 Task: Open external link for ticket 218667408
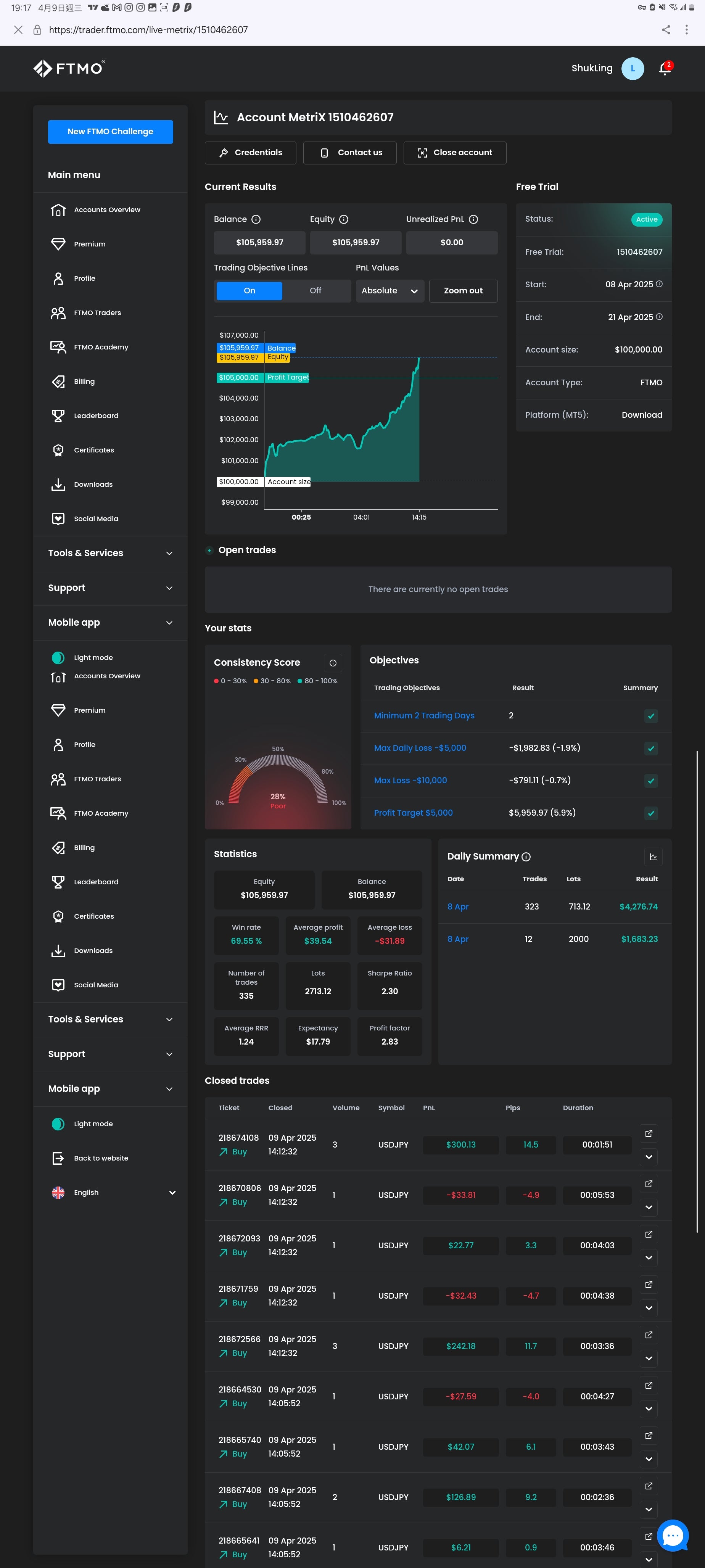[x=649, y=1486]
